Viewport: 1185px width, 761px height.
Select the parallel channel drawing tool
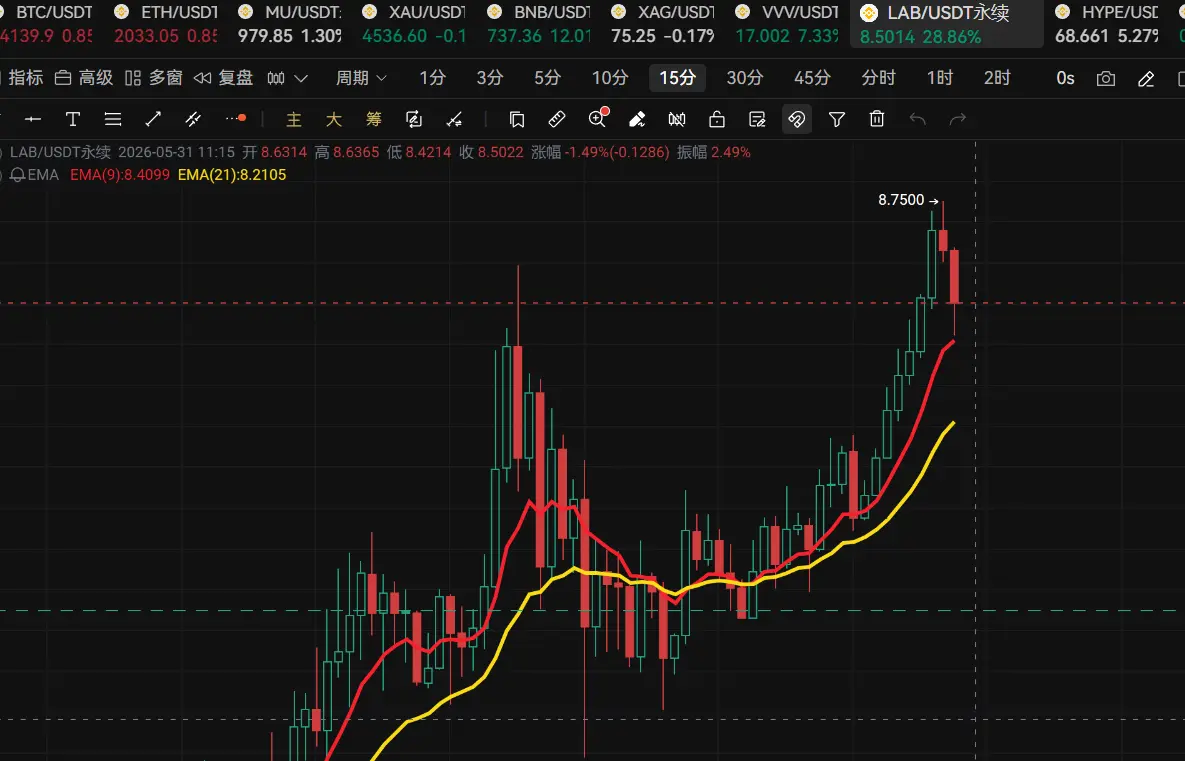tap(193, 119)
